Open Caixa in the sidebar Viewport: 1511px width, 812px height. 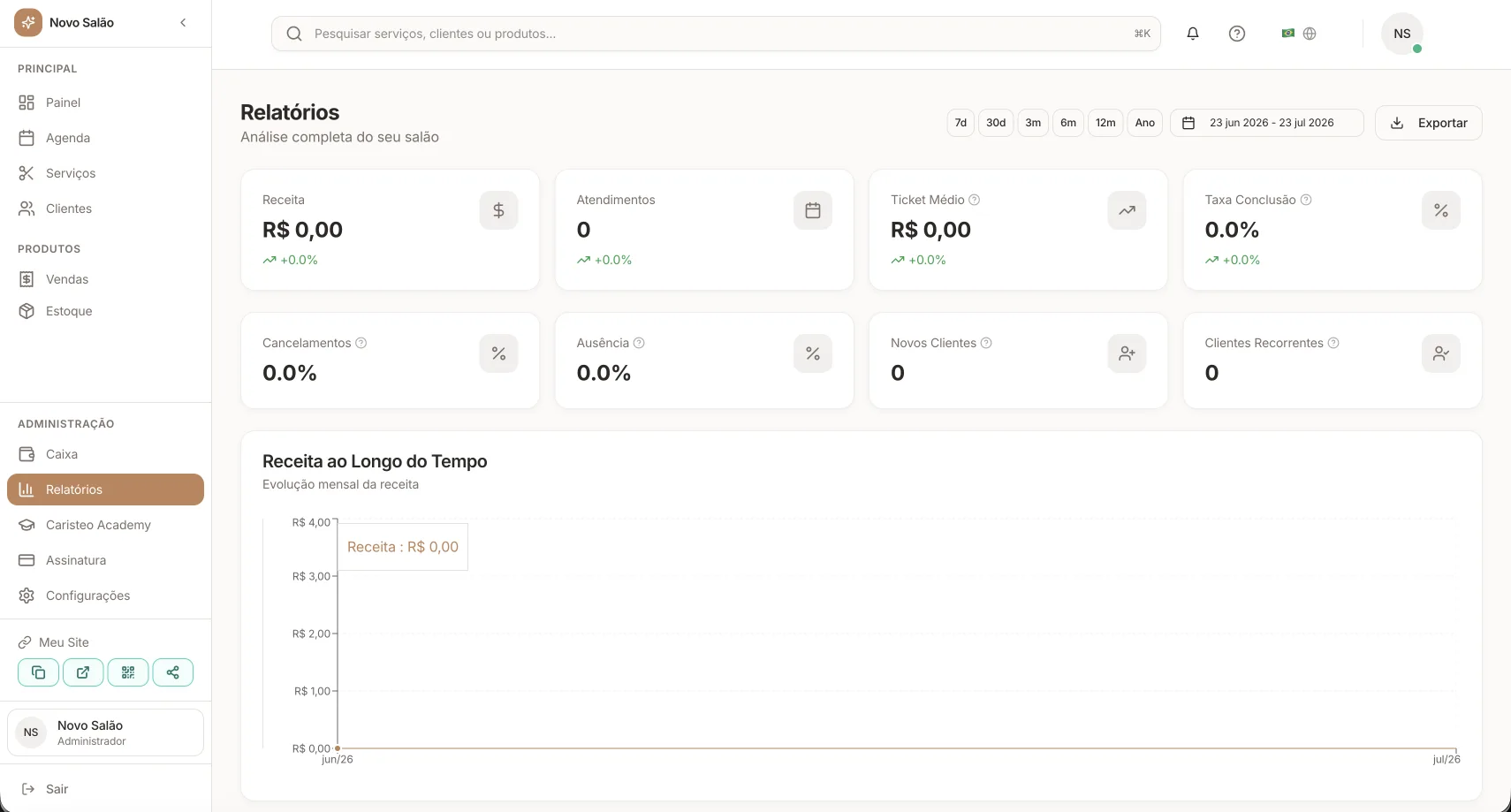(105, 454)
